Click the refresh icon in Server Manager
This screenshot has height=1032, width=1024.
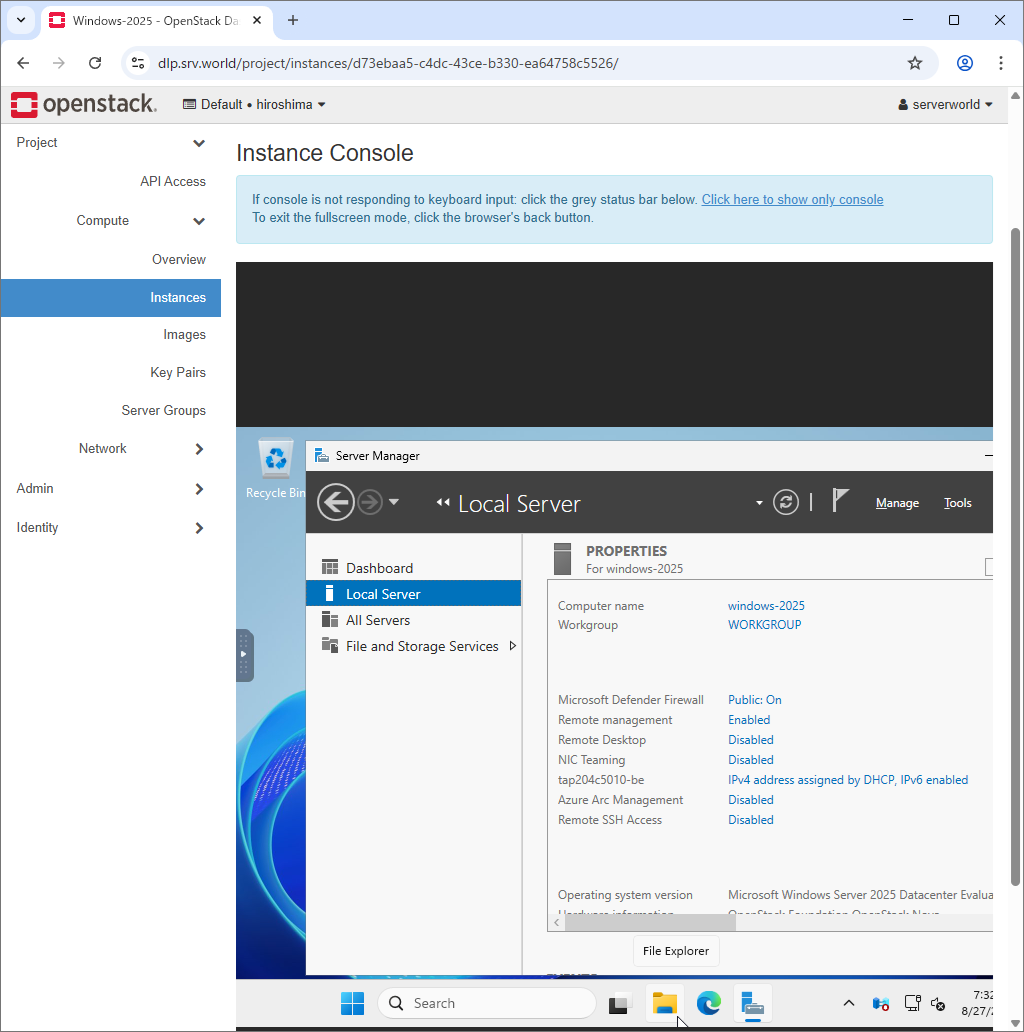[x=786, y=502]
